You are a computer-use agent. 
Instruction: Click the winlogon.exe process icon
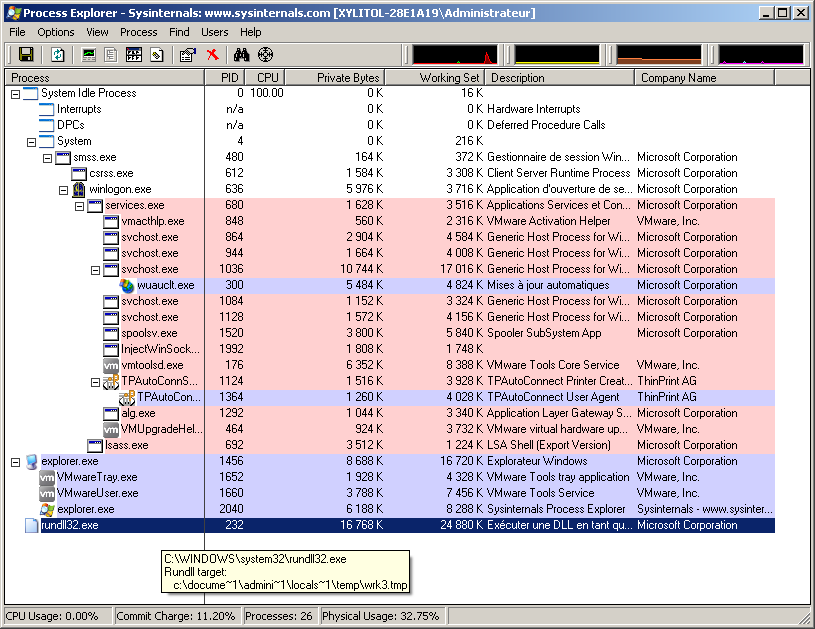(78, 189)
